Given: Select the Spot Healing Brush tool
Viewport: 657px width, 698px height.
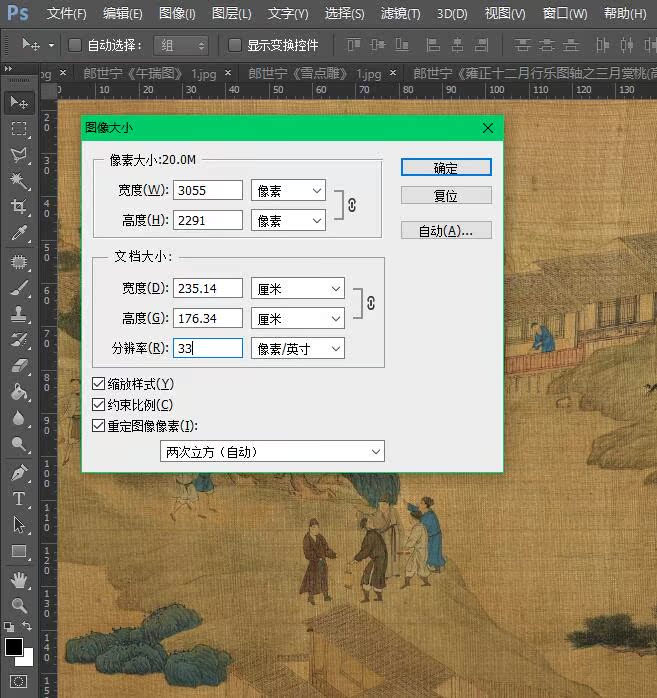Looking at the screenshot, I should [19, 262].
